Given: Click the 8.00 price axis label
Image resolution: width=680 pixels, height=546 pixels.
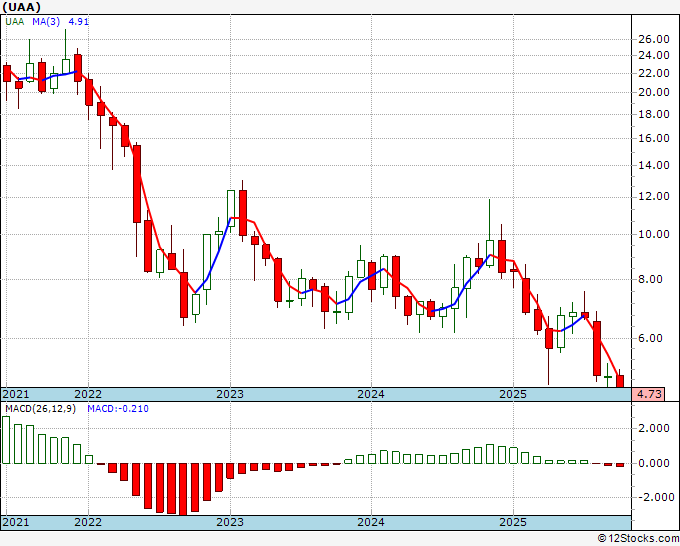Looking at the screenshot, I should (651, 279).
